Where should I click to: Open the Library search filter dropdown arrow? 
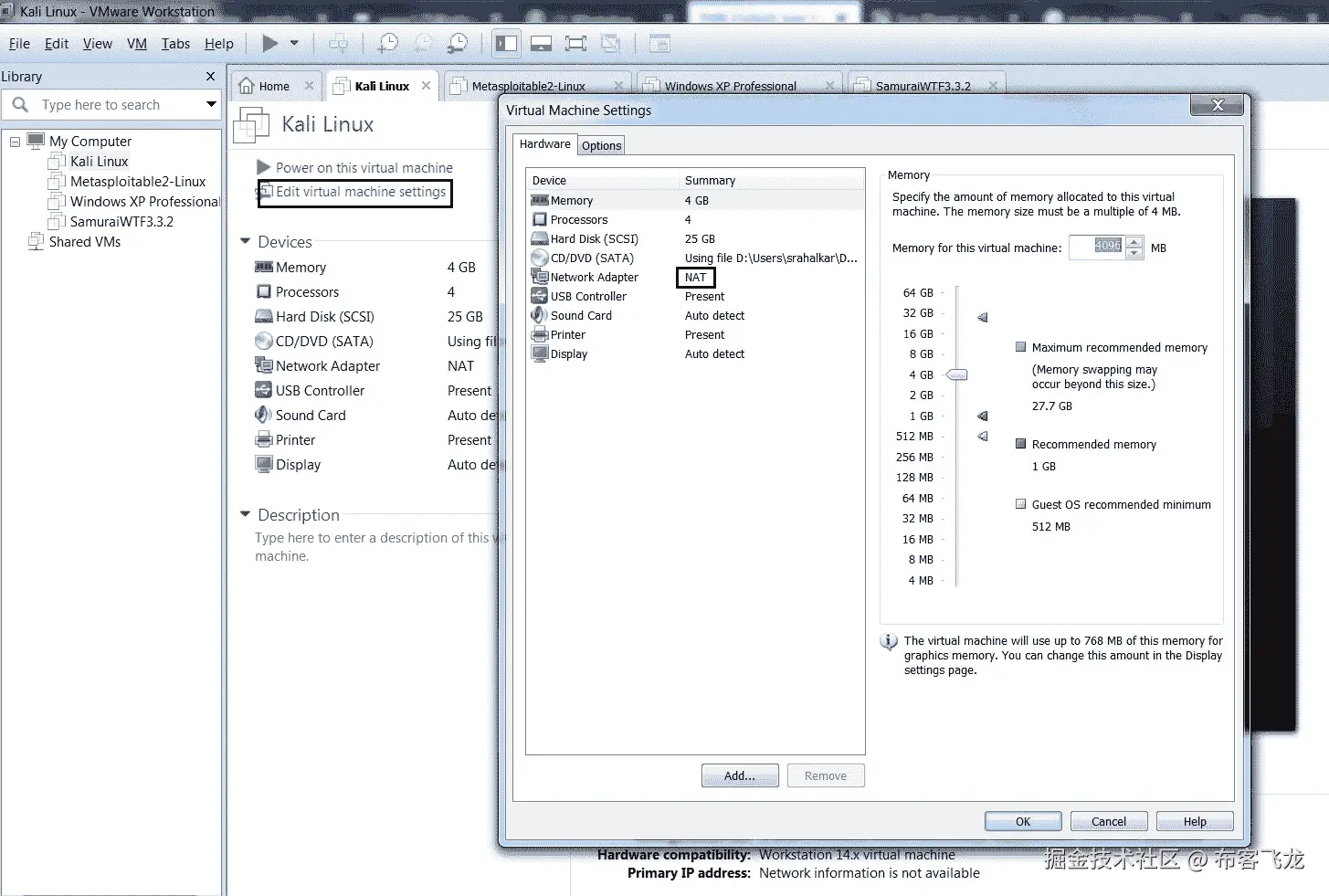click(x=211, y=104)
